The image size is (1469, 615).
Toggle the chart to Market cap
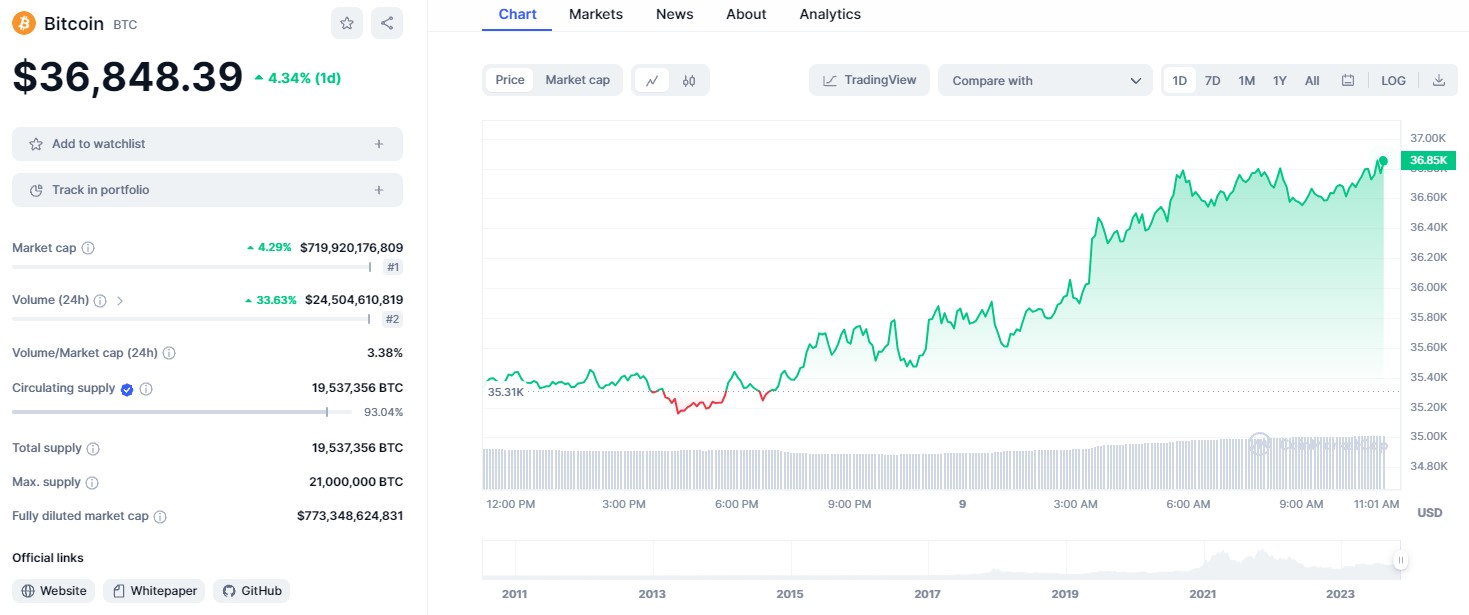(x=577, y=80)
